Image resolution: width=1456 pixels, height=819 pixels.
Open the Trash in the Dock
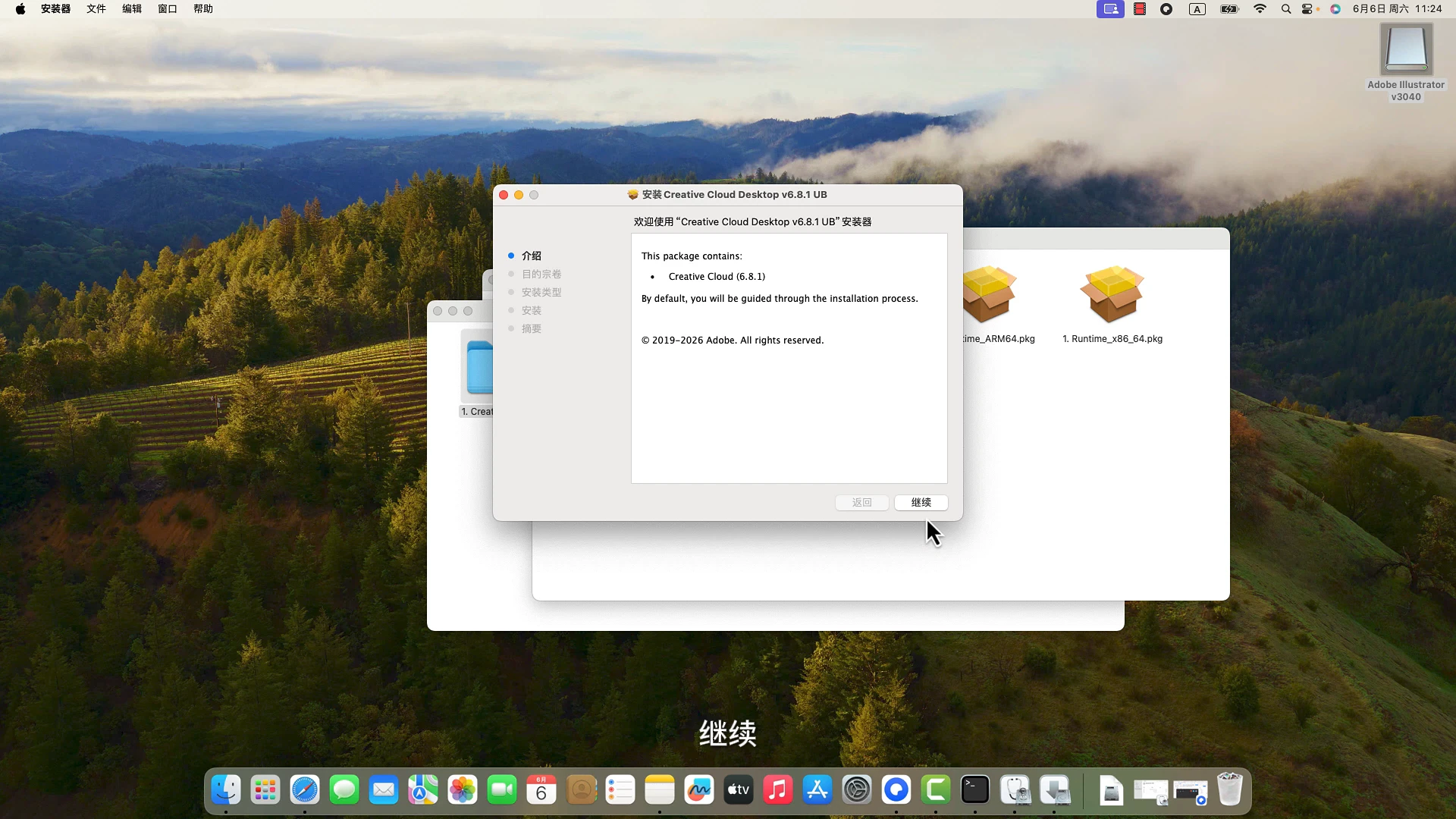click(1230, 790)
